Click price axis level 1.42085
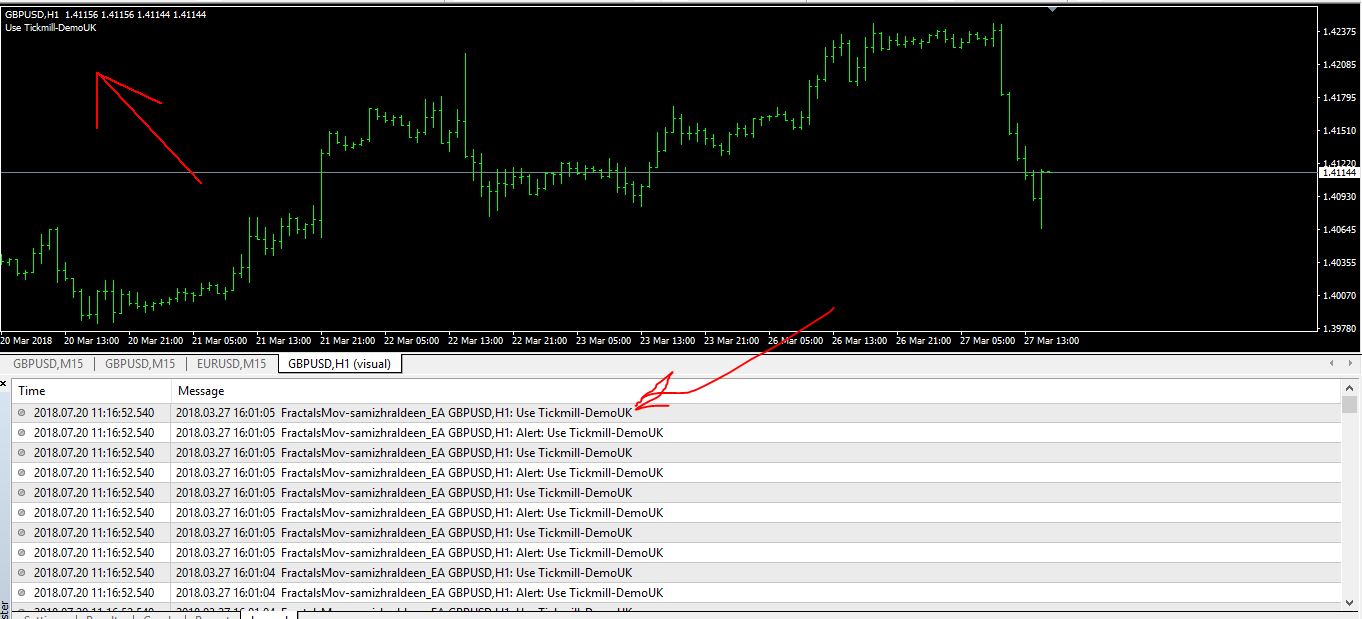1362x619 pixels. click(1338, 65)
